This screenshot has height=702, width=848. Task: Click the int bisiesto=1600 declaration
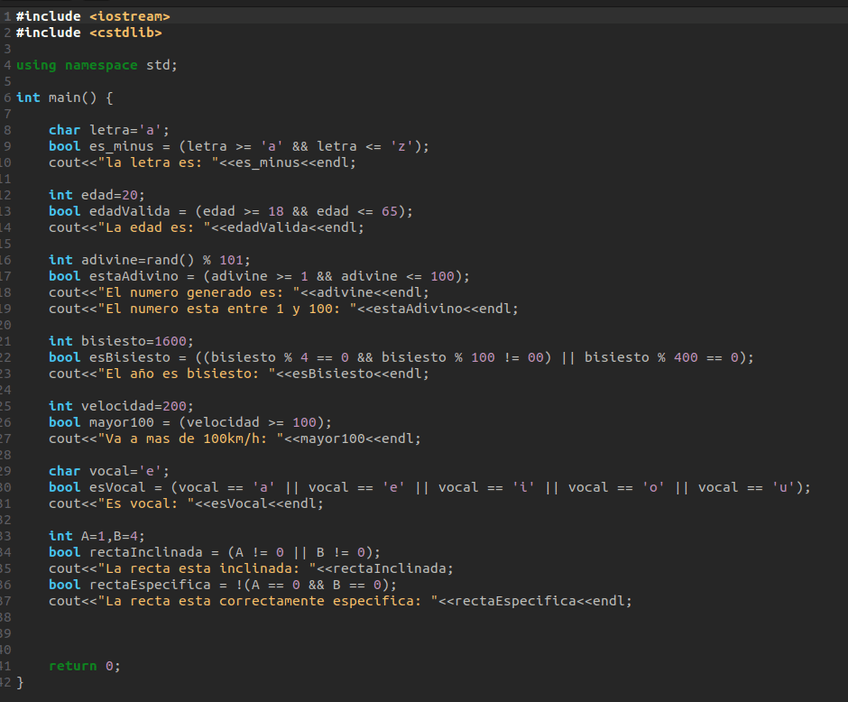tap(121, 341)
